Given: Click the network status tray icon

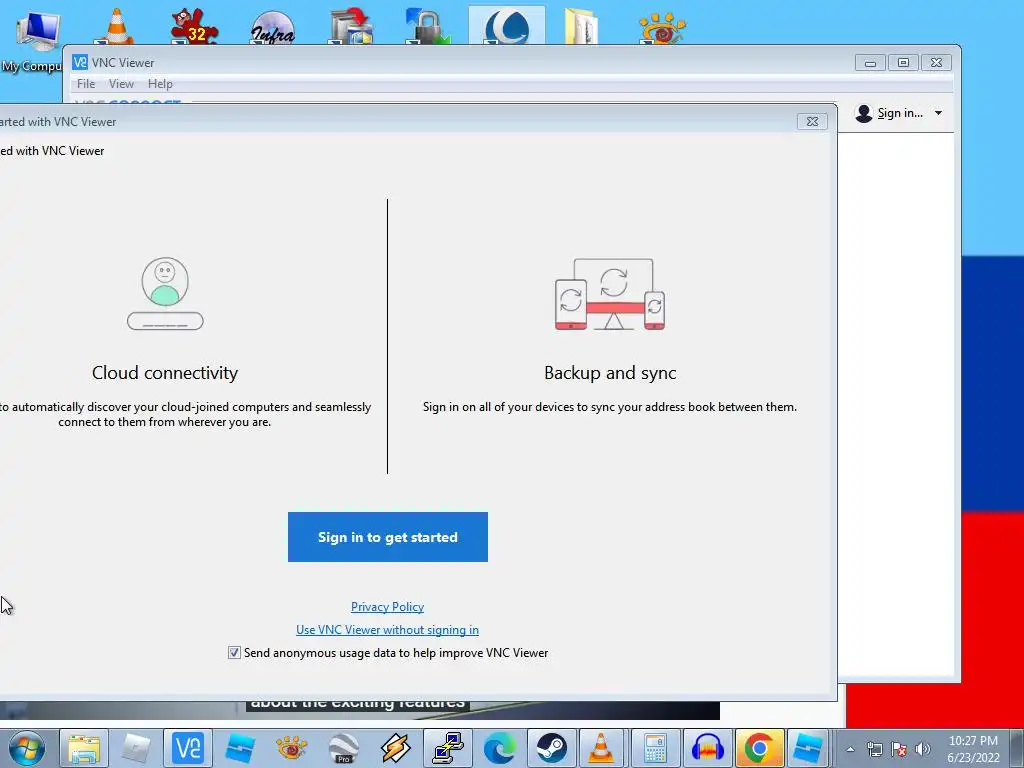Looking at the screenshot, I should (874, 750).
